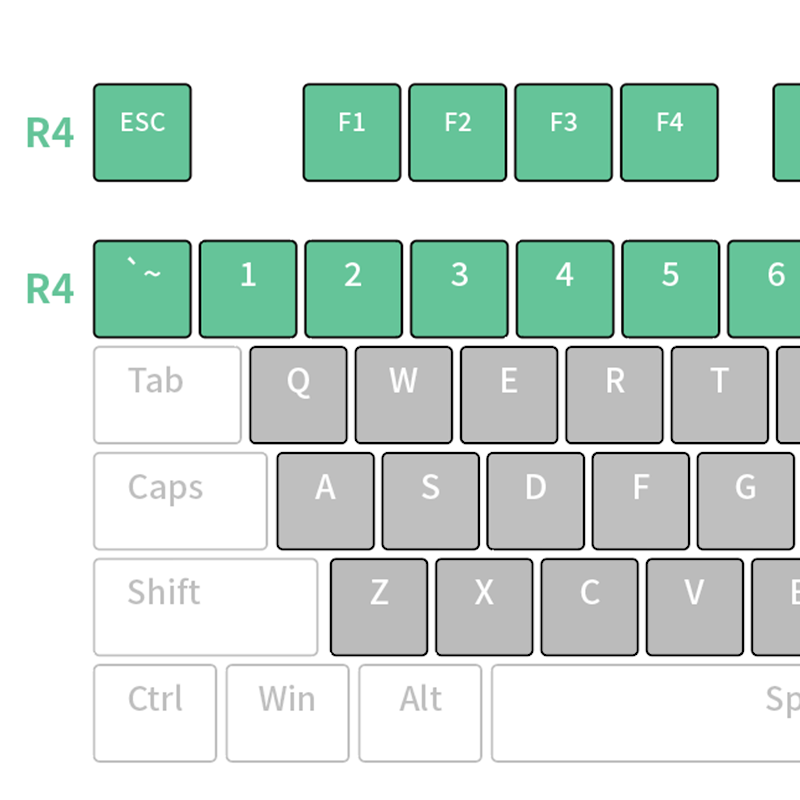Click the F4 key
This screenshot has width=800, height=800.
669,132
